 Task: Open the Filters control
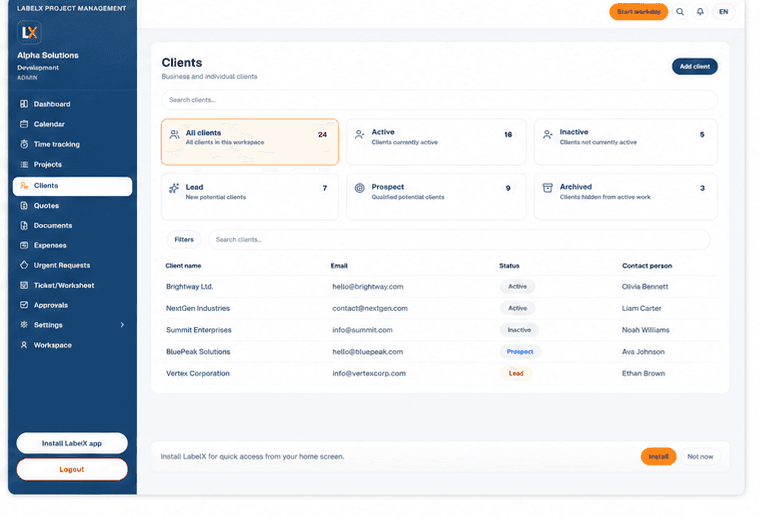184,239
